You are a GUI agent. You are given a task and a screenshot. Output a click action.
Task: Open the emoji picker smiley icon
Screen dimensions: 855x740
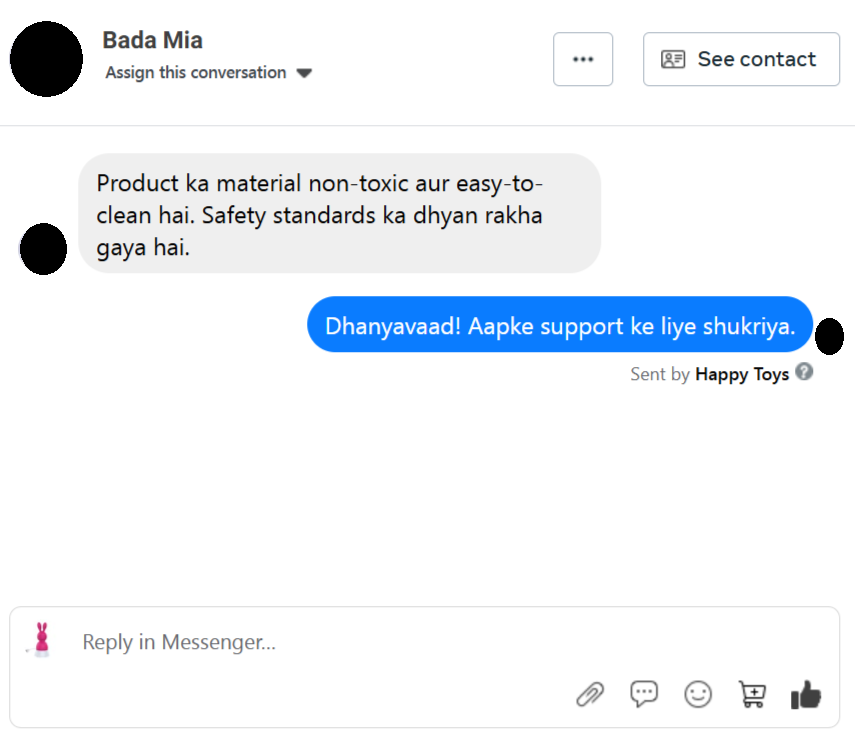coord(698,694)
